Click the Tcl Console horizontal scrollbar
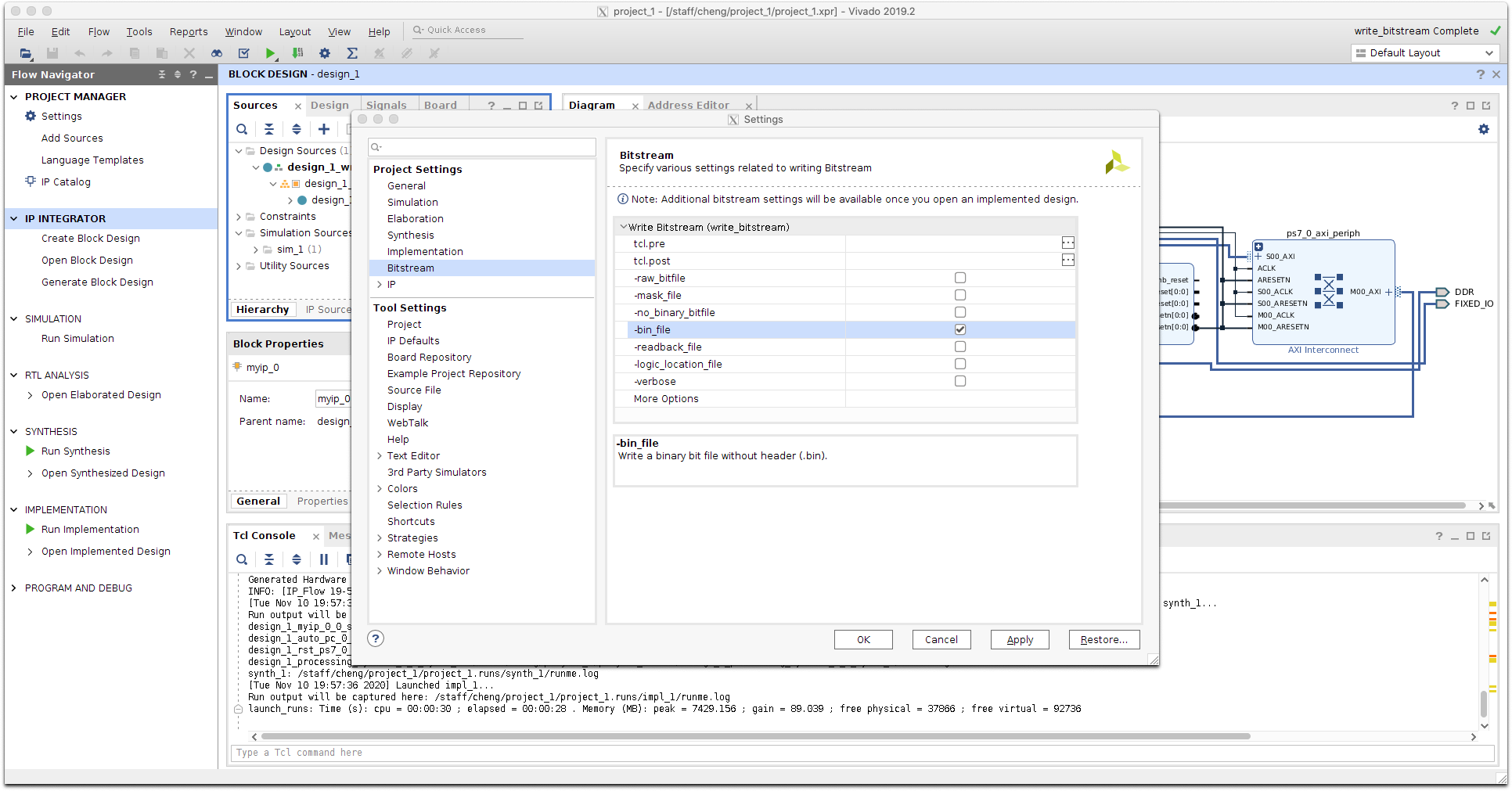 [755, 736]
